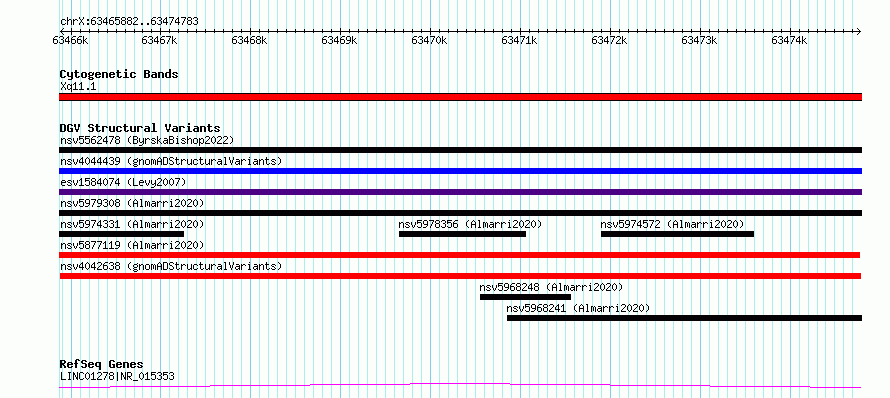Select gene label LINC01278|NR_015353

(117, 376)
